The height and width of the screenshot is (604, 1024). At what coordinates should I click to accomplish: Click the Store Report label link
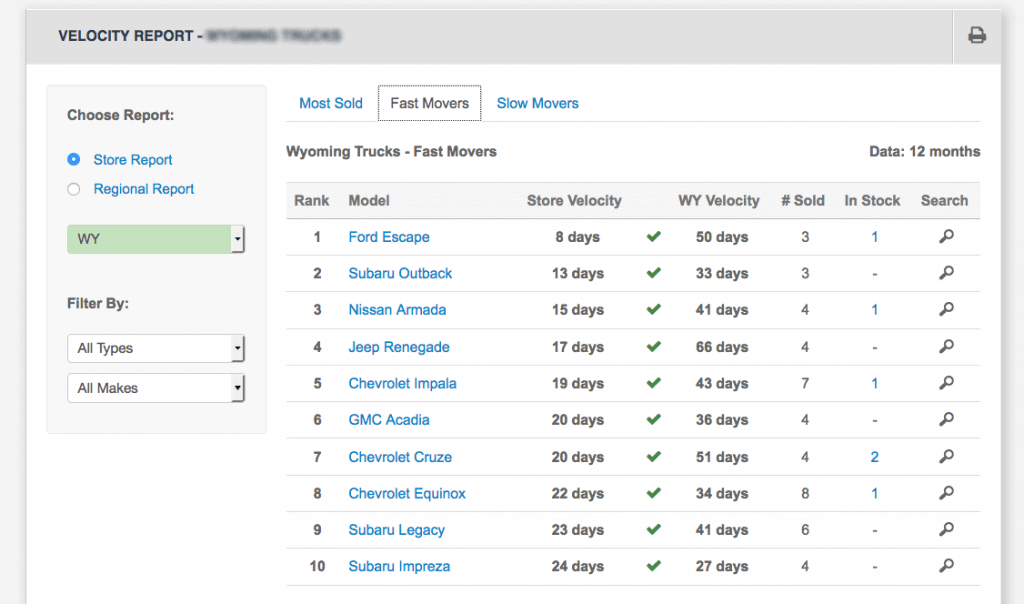coord(133,160)
